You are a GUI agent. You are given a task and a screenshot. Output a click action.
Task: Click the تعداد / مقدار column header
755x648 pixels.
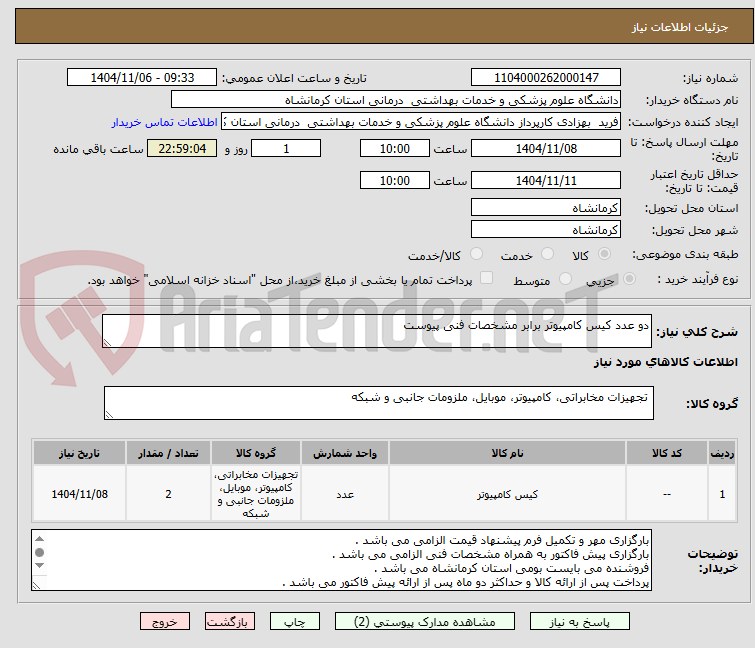pos(168,453)
